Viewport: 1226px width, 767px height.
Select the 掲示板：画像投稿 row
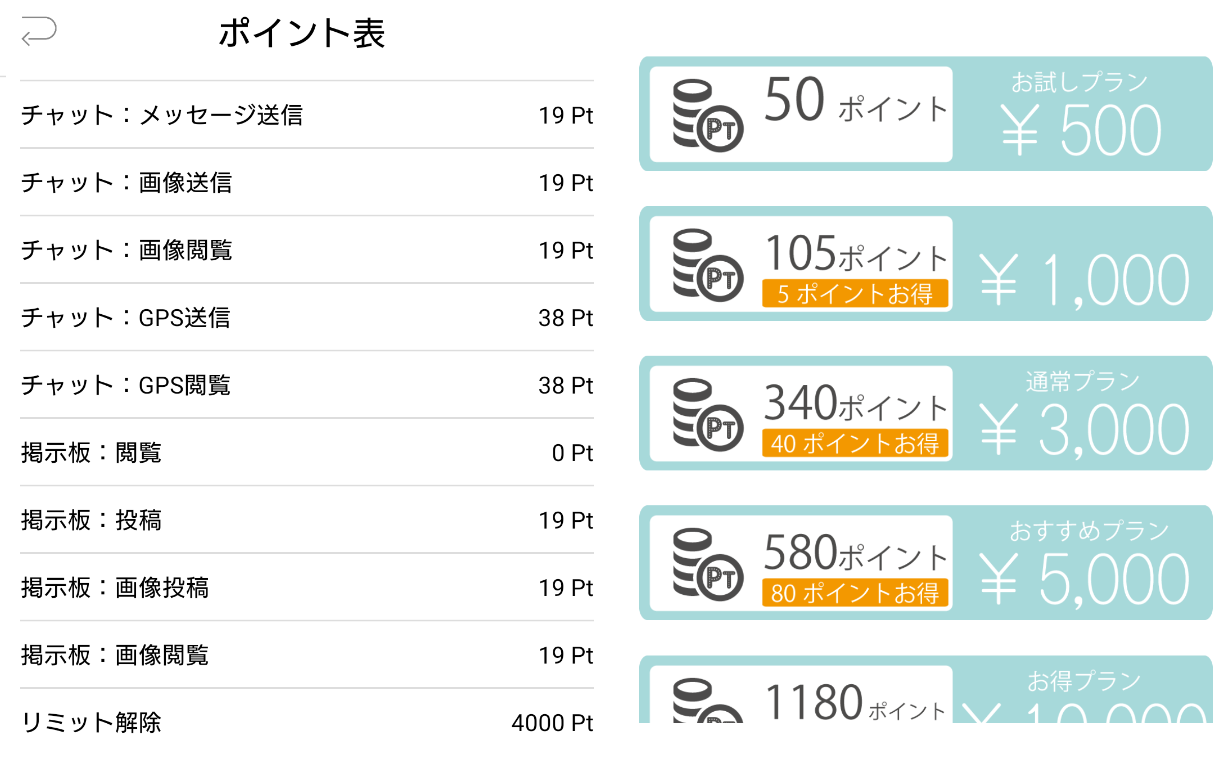coord(305,588)
